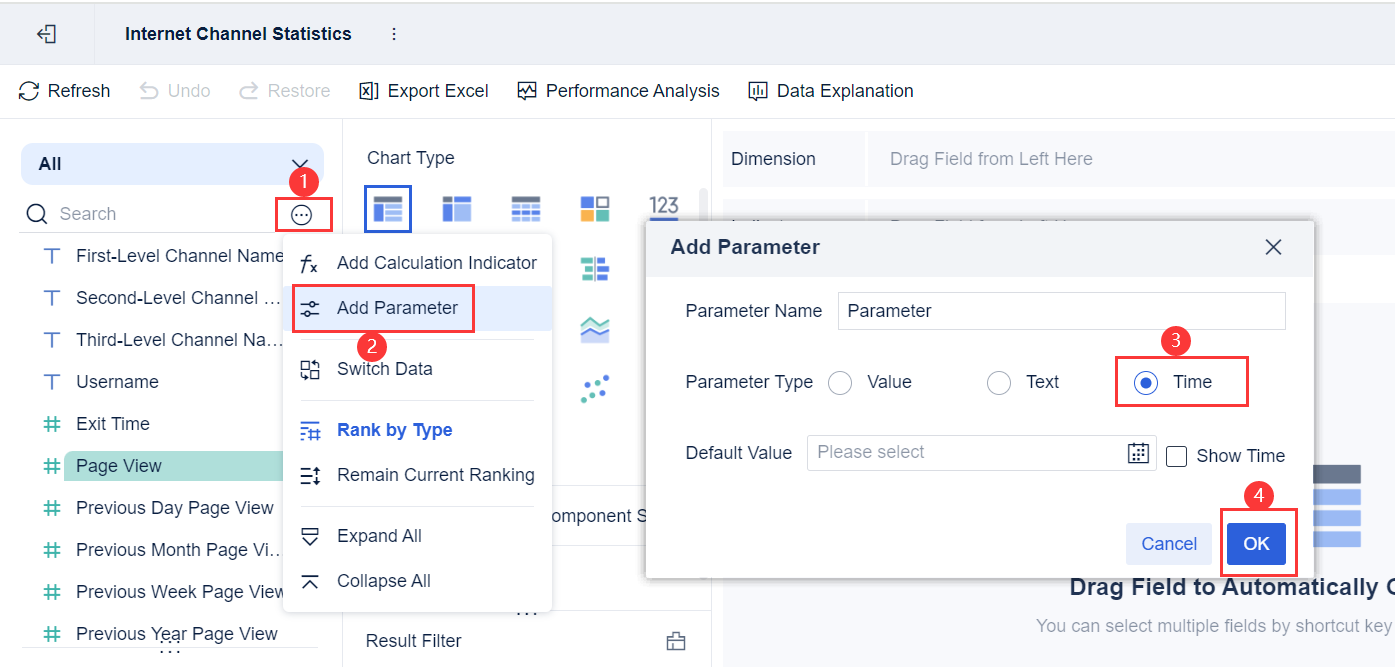Viewport: 1395px width, 667px height.
Task: Click the field list more-options icon
Action: 301,214
